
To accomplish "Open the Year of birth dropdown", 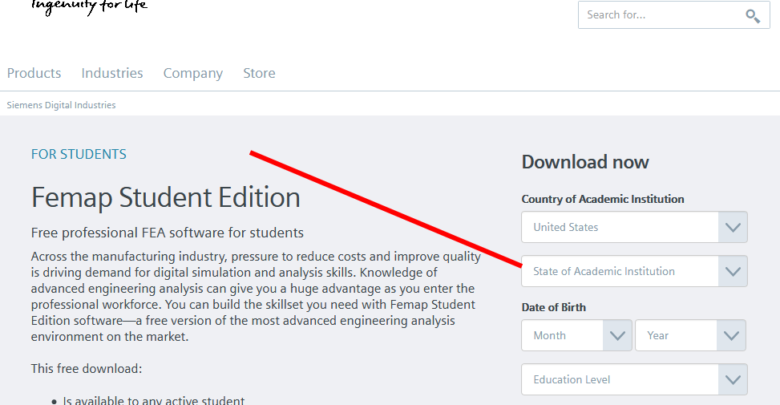I will (x=690, y=335).
